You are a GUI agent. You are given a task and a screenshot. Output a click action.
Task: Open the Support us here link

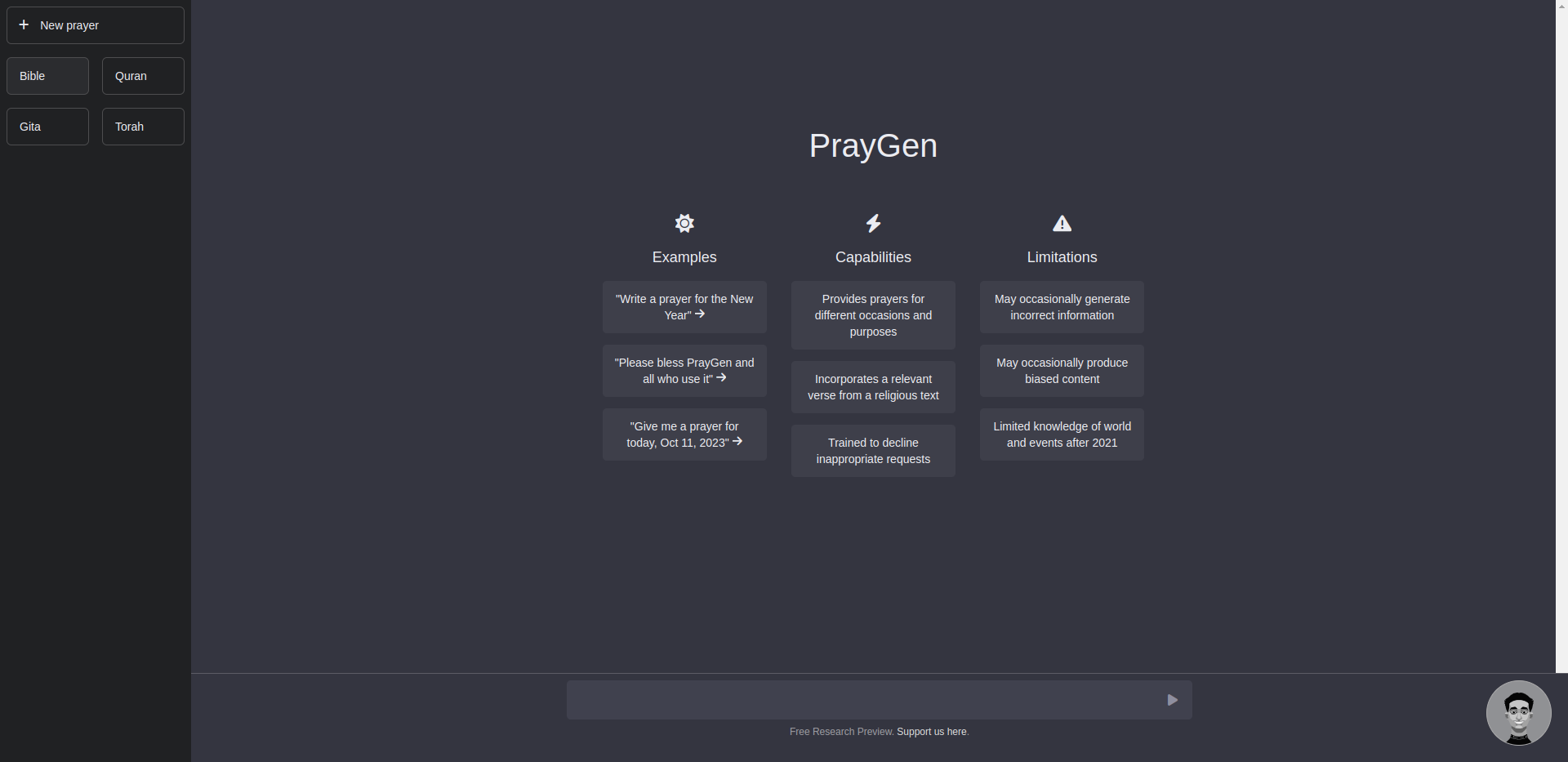[931, 731]
